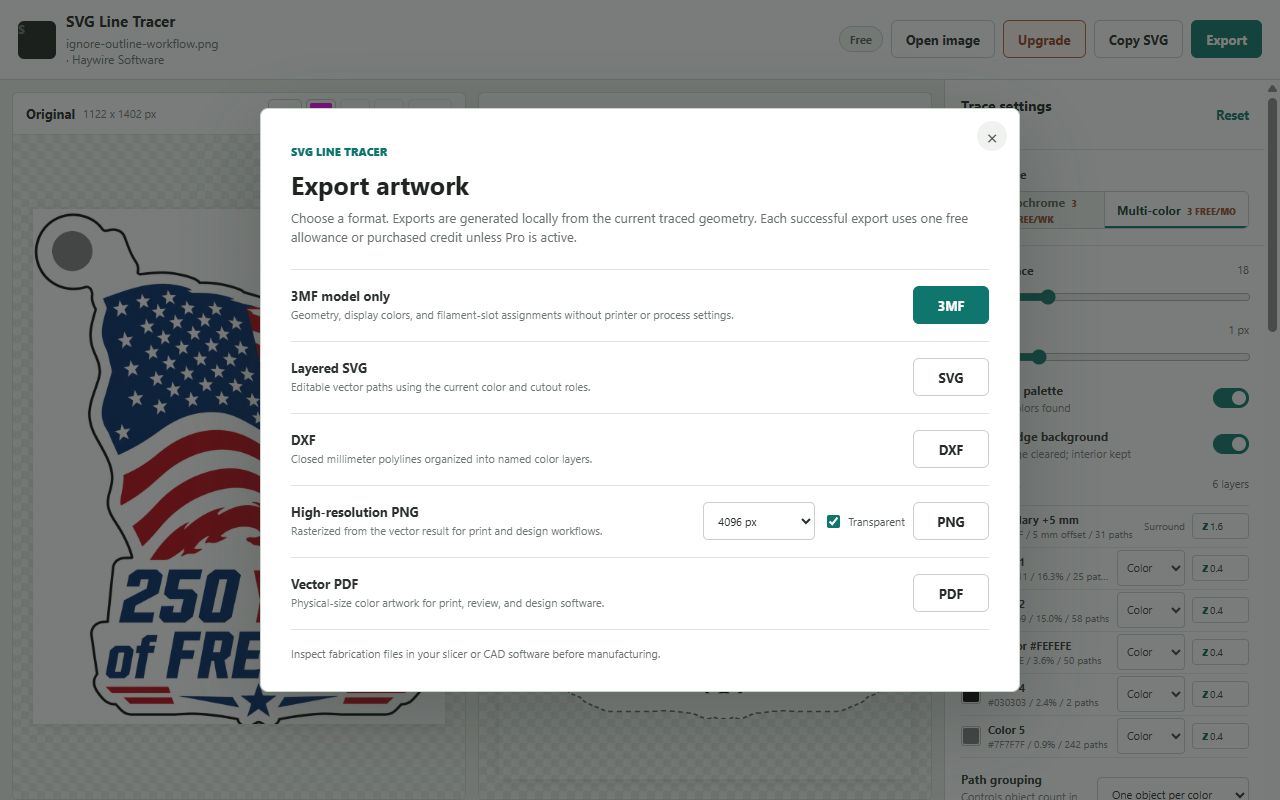Image resolution: width=1280 pixels, height=800 pixels.
Task: Click Z 0.4 field in Color 5 row
Action: (x=1220, y=736)
